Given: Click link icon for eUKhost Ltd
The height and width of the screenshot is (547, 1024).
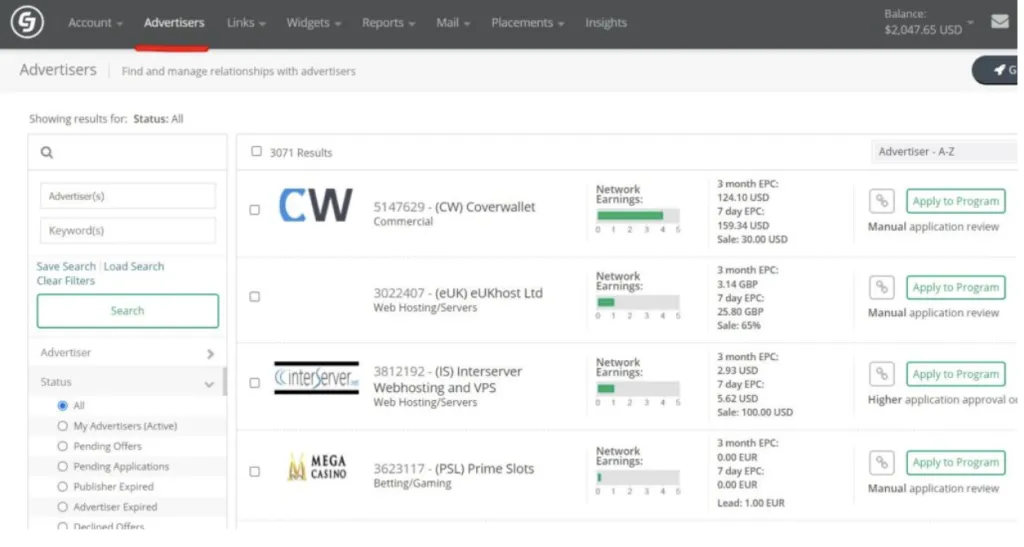Looking at the screenshot, I should [882, 287].
